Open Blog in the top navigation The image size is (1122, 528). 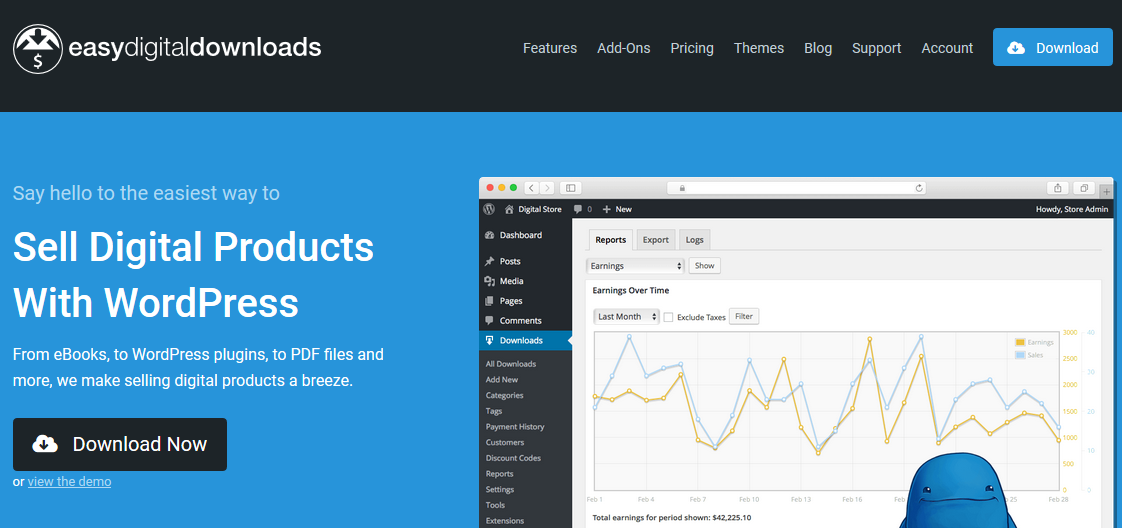pyautogui.click(x=818, y=48)
